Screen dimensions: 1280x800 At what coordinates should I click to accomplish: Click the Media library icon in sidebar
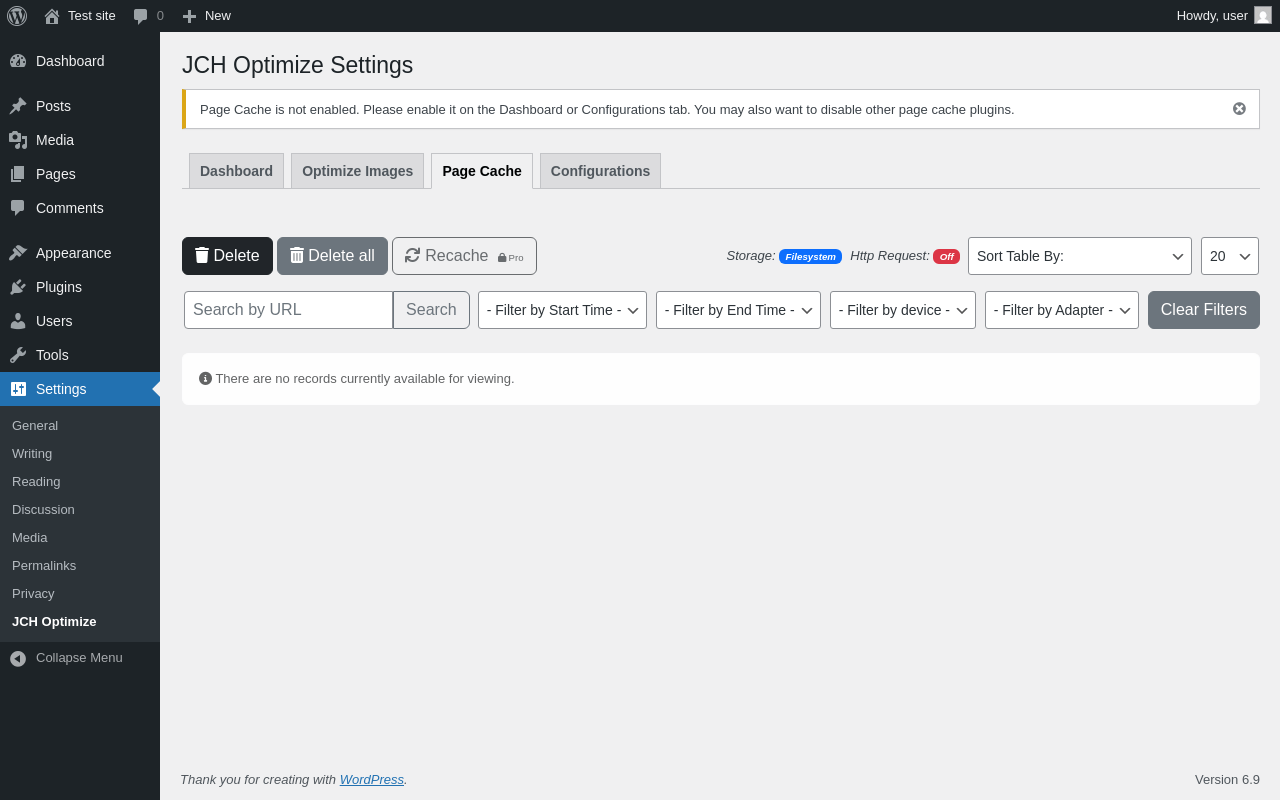coord(18,140)
